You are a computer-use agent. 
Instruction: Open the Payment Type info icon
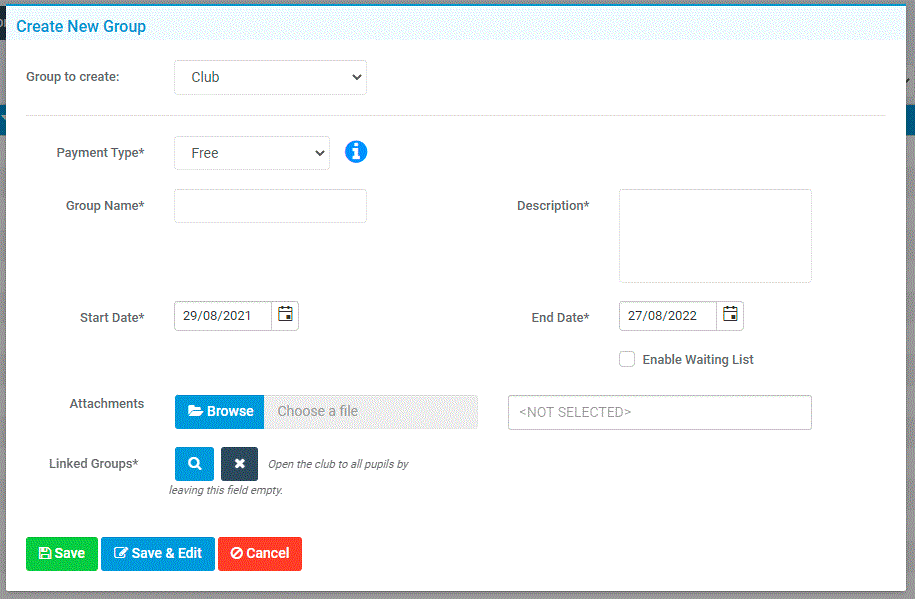(356, 152)
